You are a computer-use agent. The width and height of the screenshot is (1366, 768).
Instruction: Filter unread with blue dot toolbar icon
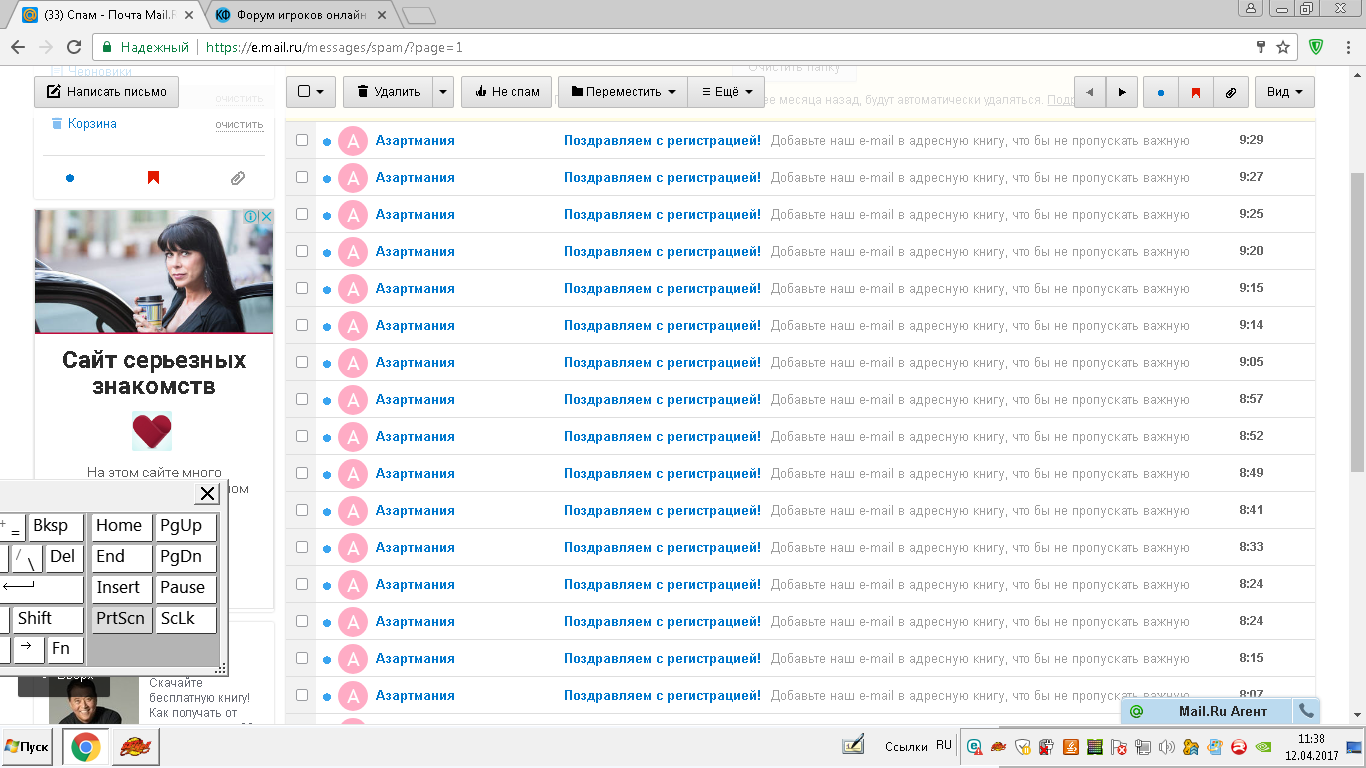[1160, 92]
